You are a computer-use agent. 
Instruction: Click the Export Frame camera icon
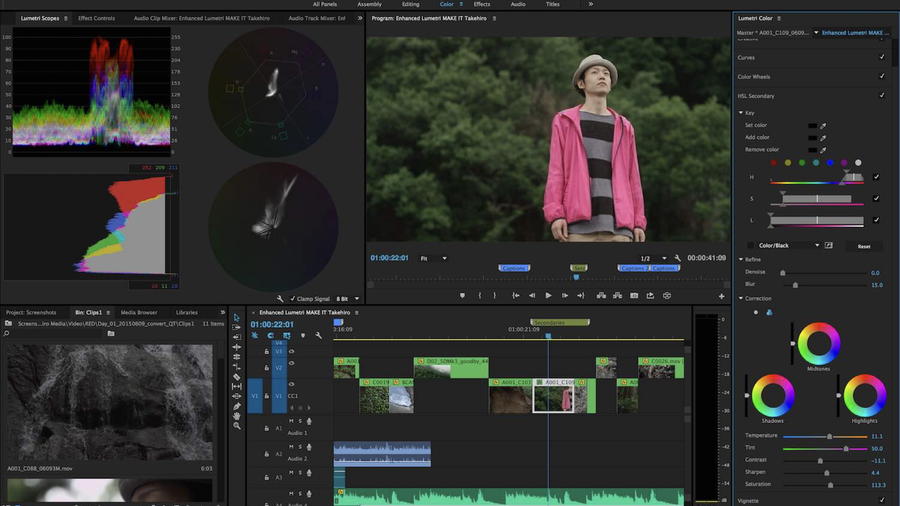(634, 295)
